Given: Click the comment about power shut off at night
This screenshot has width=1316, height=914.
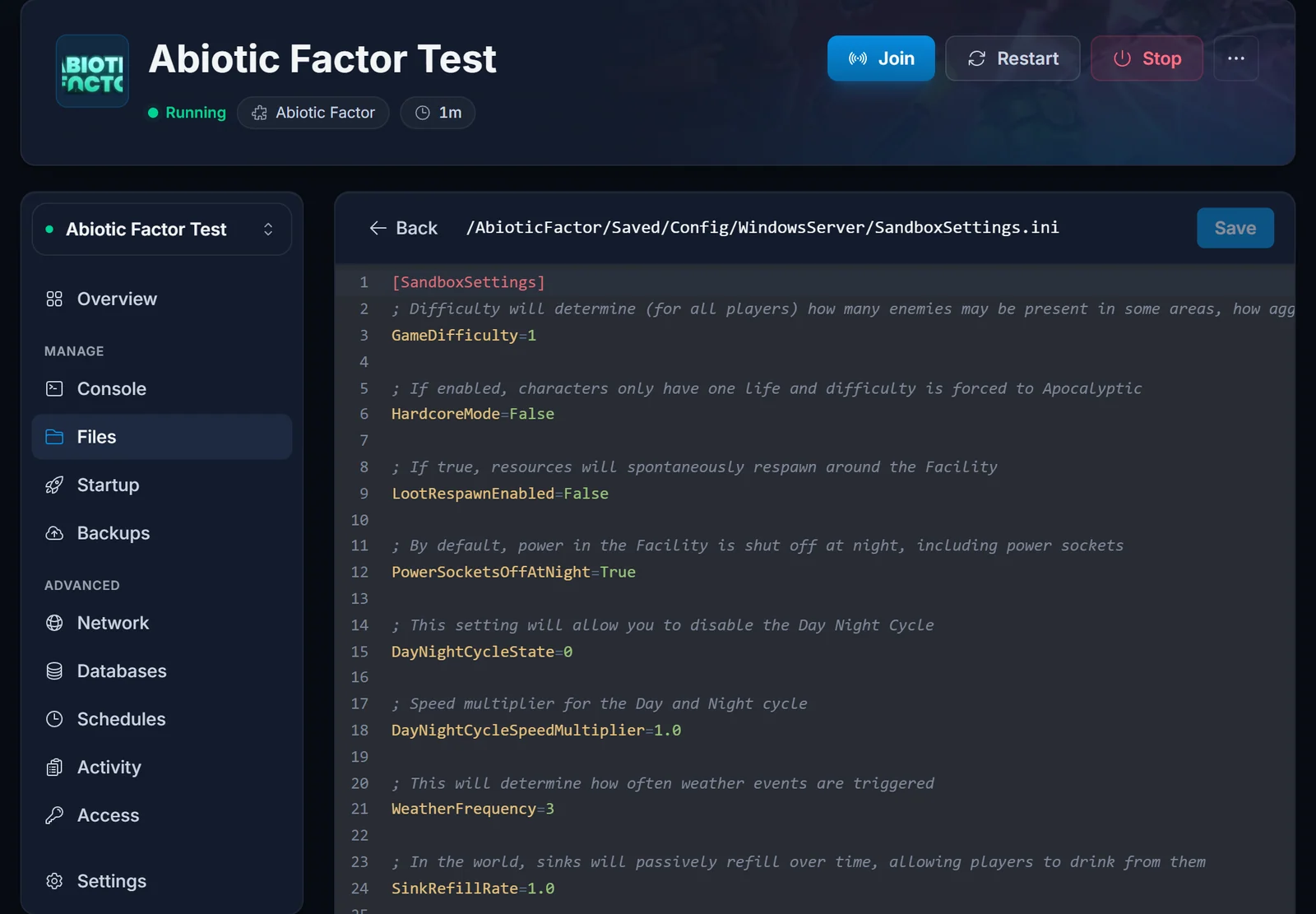Looking at the screenshot, I should click(x=758, y=545).
